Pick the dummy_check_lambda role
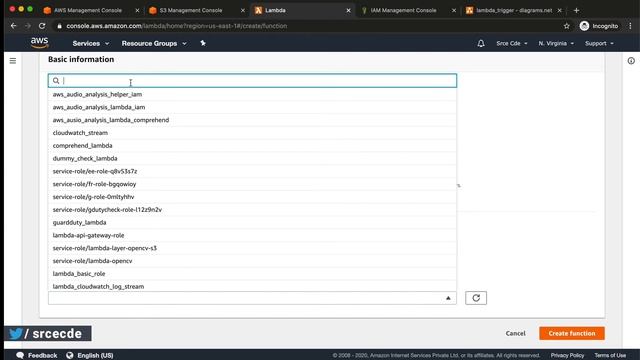 (252, 158)
